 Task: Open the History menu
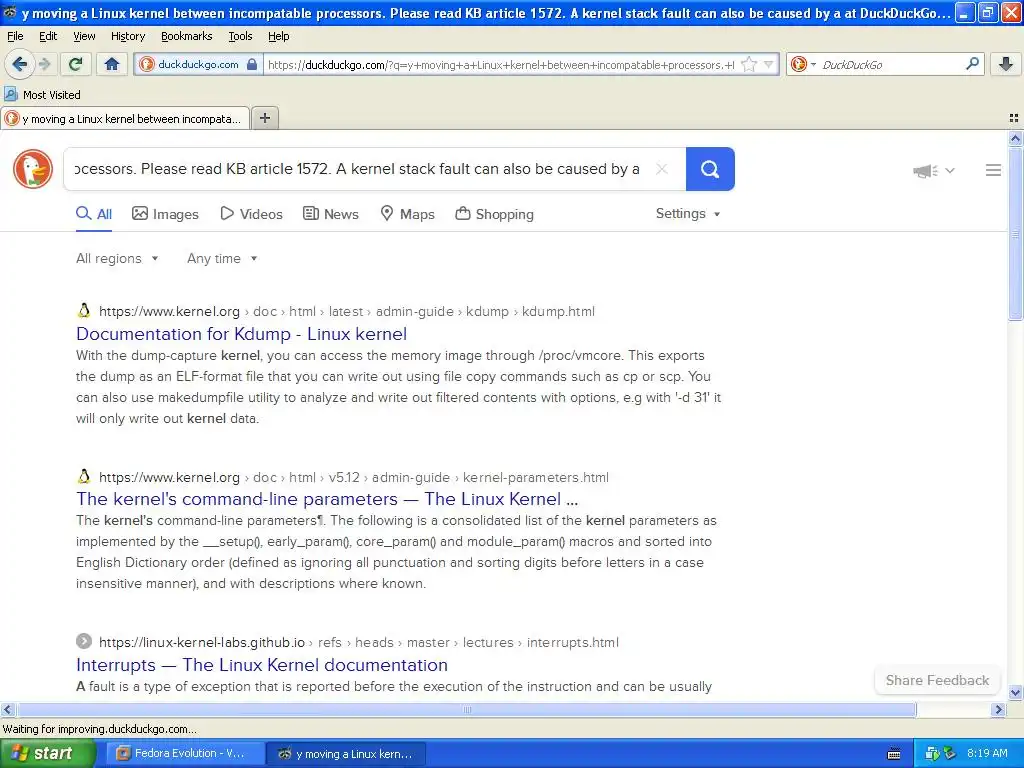[127, 36]
